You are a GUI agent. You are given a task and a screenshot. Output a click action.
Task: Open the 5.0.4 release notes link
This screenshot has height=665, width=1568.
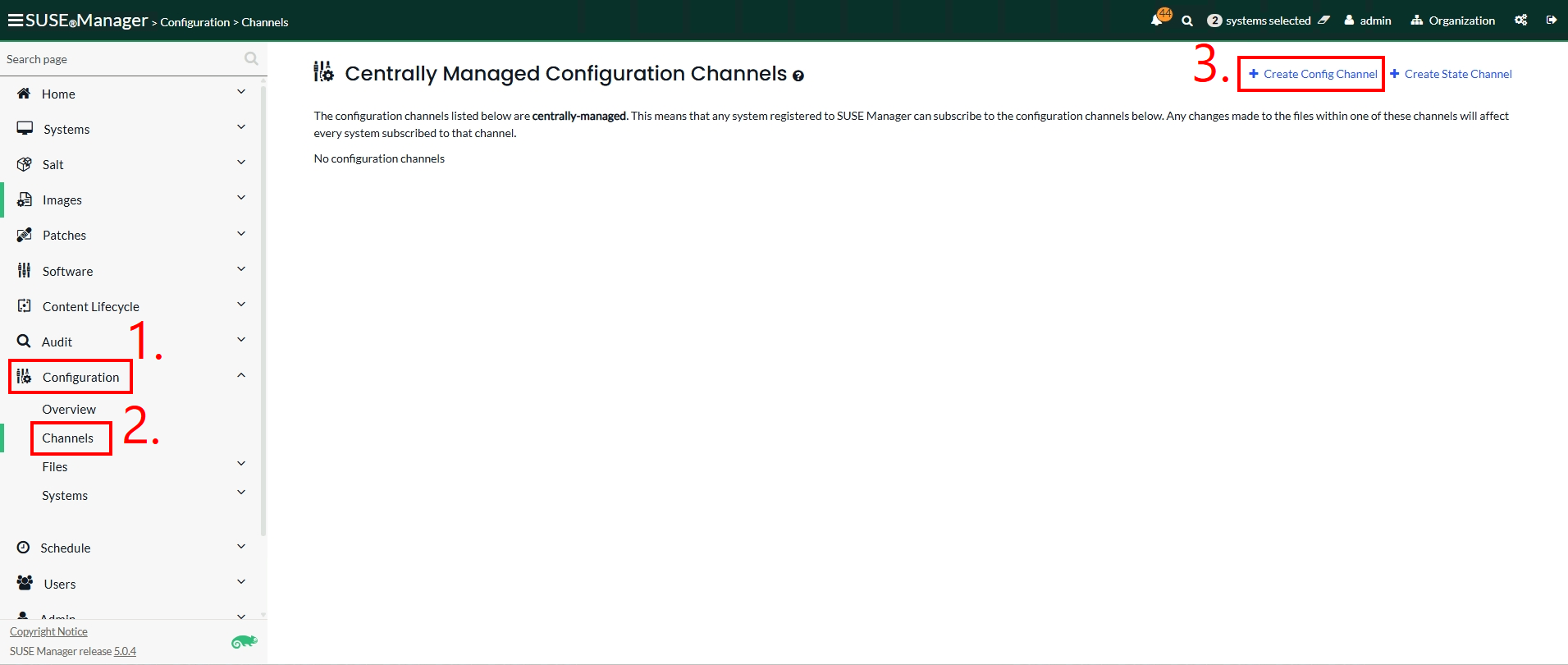(x=125, y=651)
